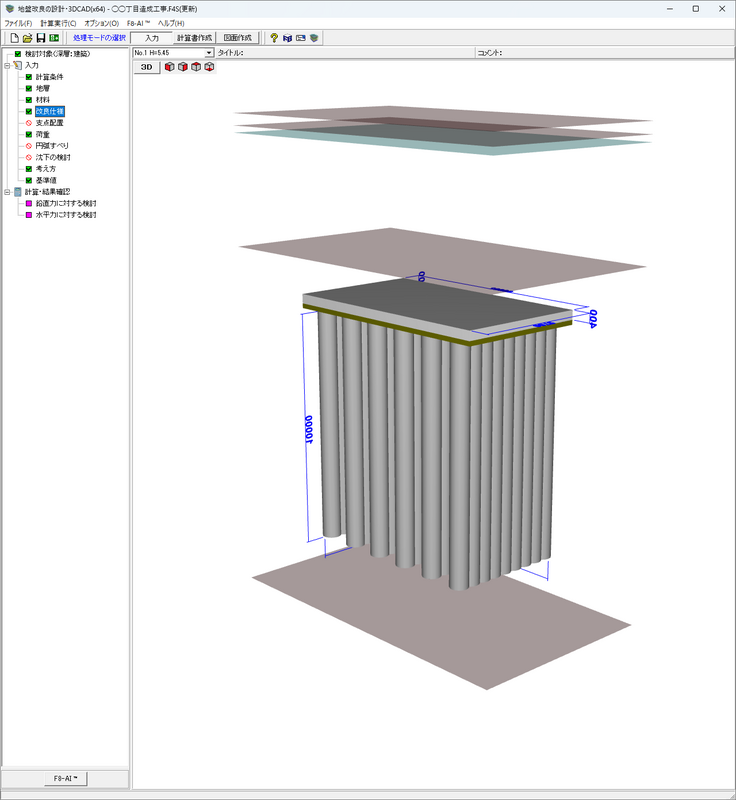
Task: Click the green checkbox beside 計算条件
Action: [29, 77]
